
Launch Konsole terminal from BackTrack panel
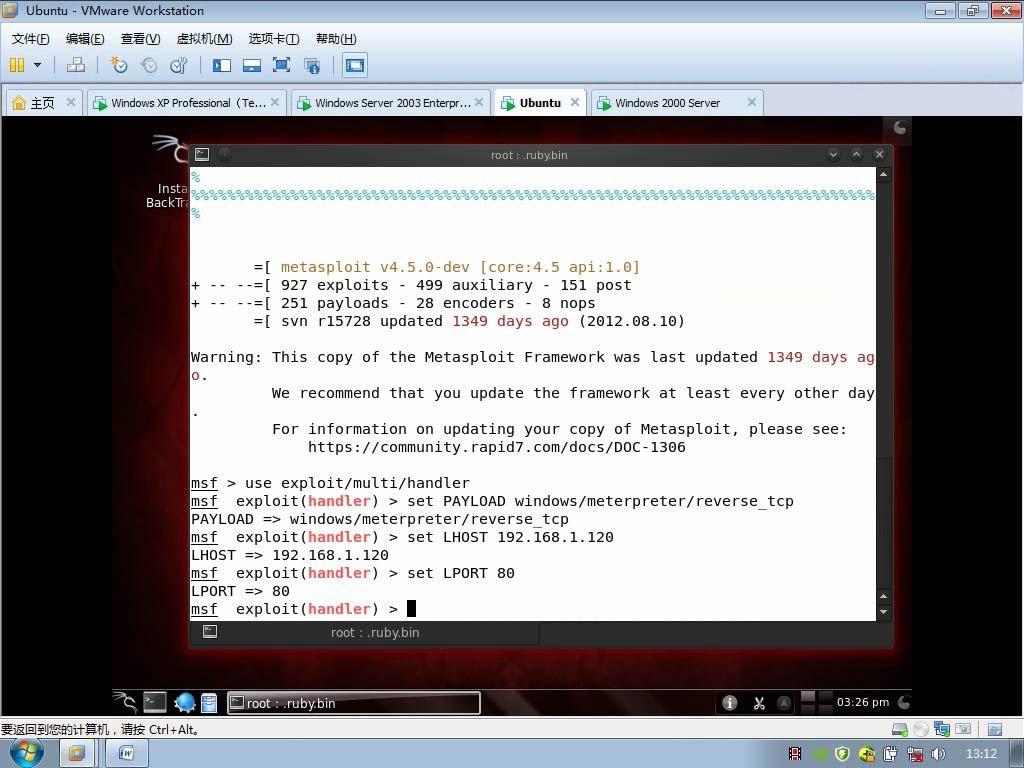(x=155, y=703)
